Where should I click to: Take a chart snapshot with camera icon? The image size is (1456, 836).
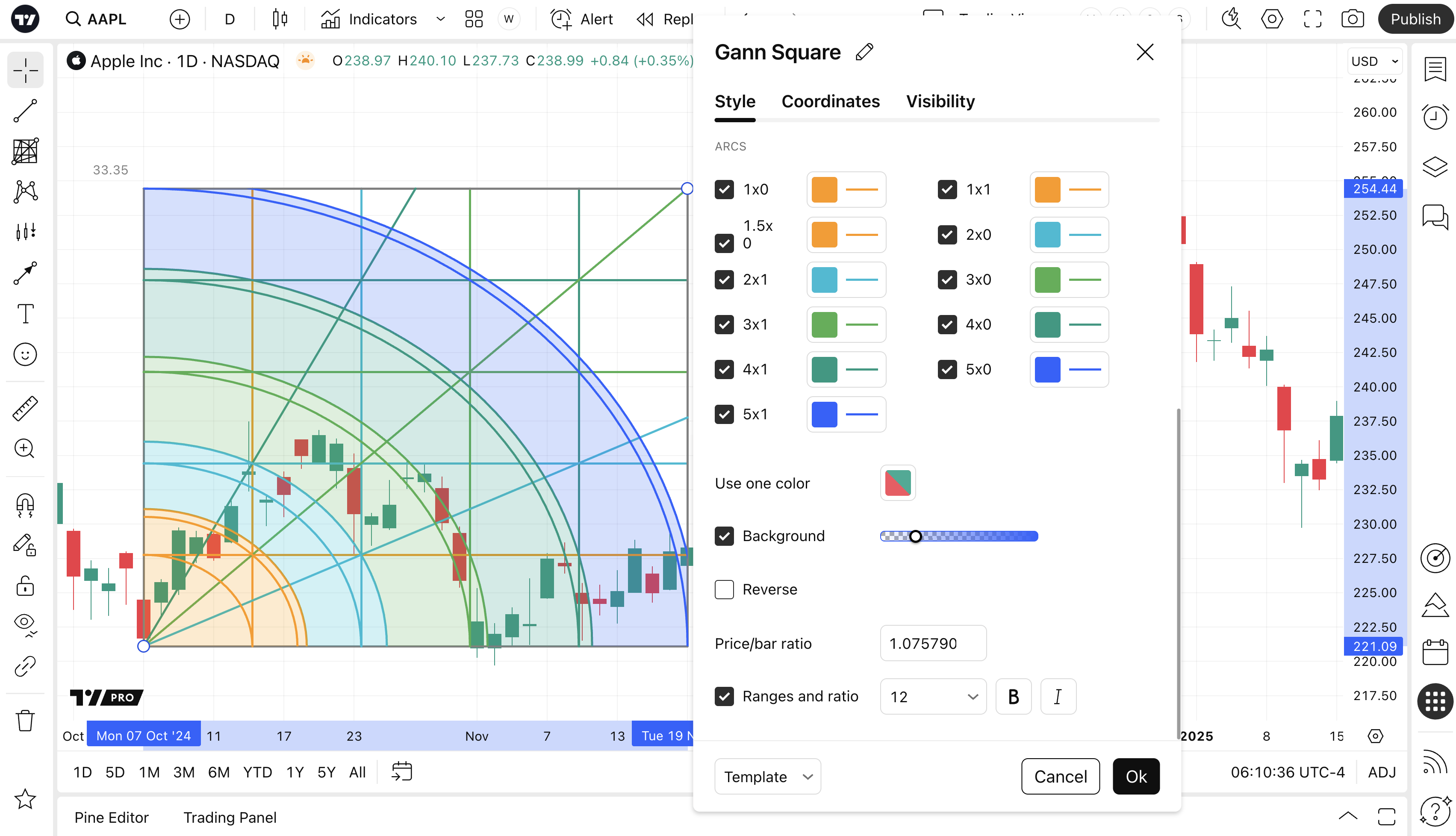click(x=1352, y=19)
